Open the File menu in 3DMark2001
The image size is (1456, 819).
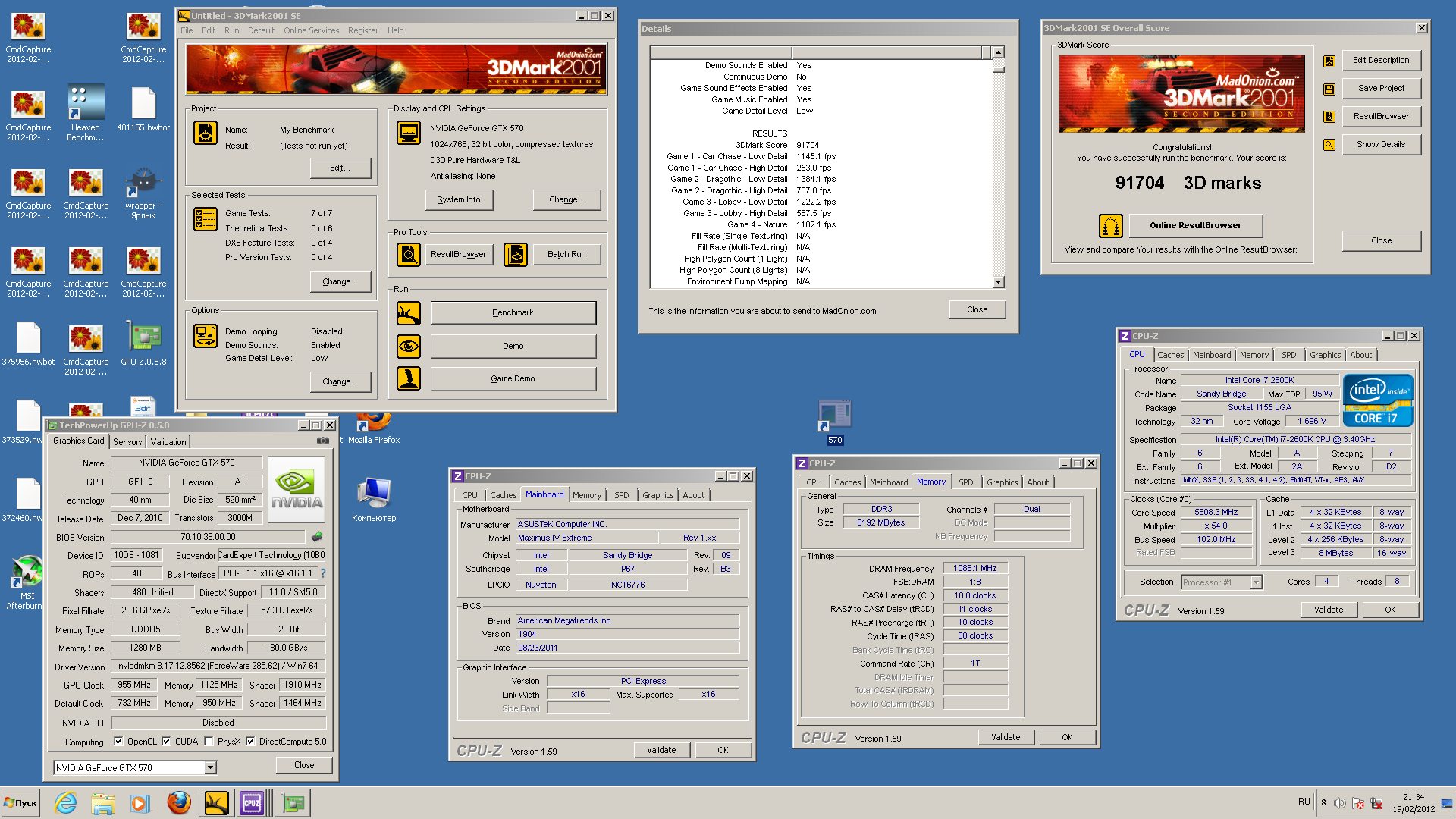187,30
